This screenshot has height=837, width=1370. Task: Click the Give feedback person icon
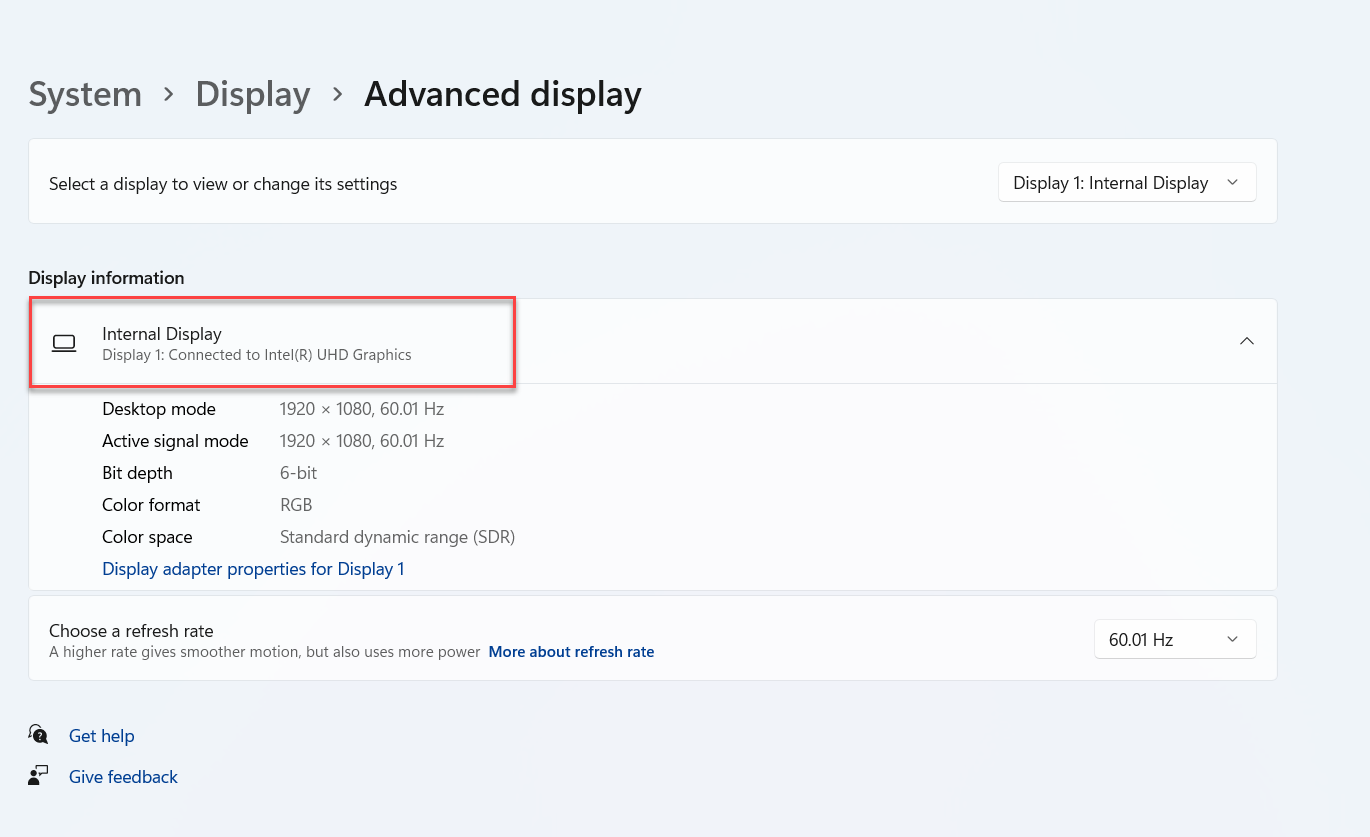pos(38,776)
